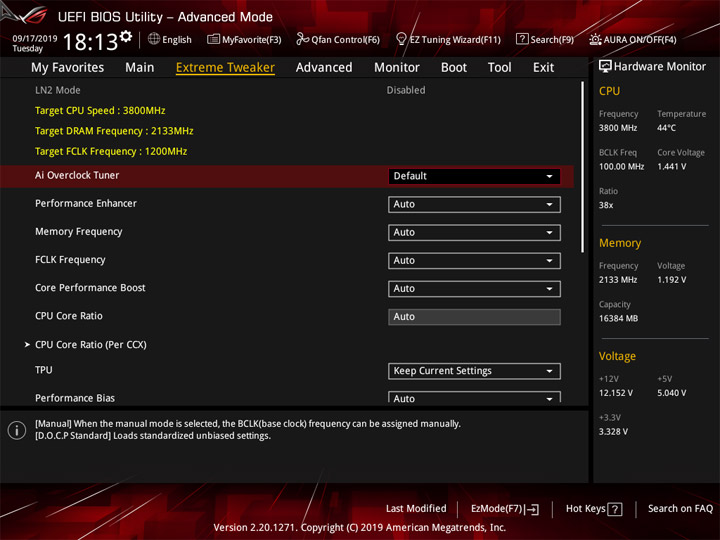This screenshot has width=720, height=540.
Task: Click the 18:13 clock display
Action: 90,42
